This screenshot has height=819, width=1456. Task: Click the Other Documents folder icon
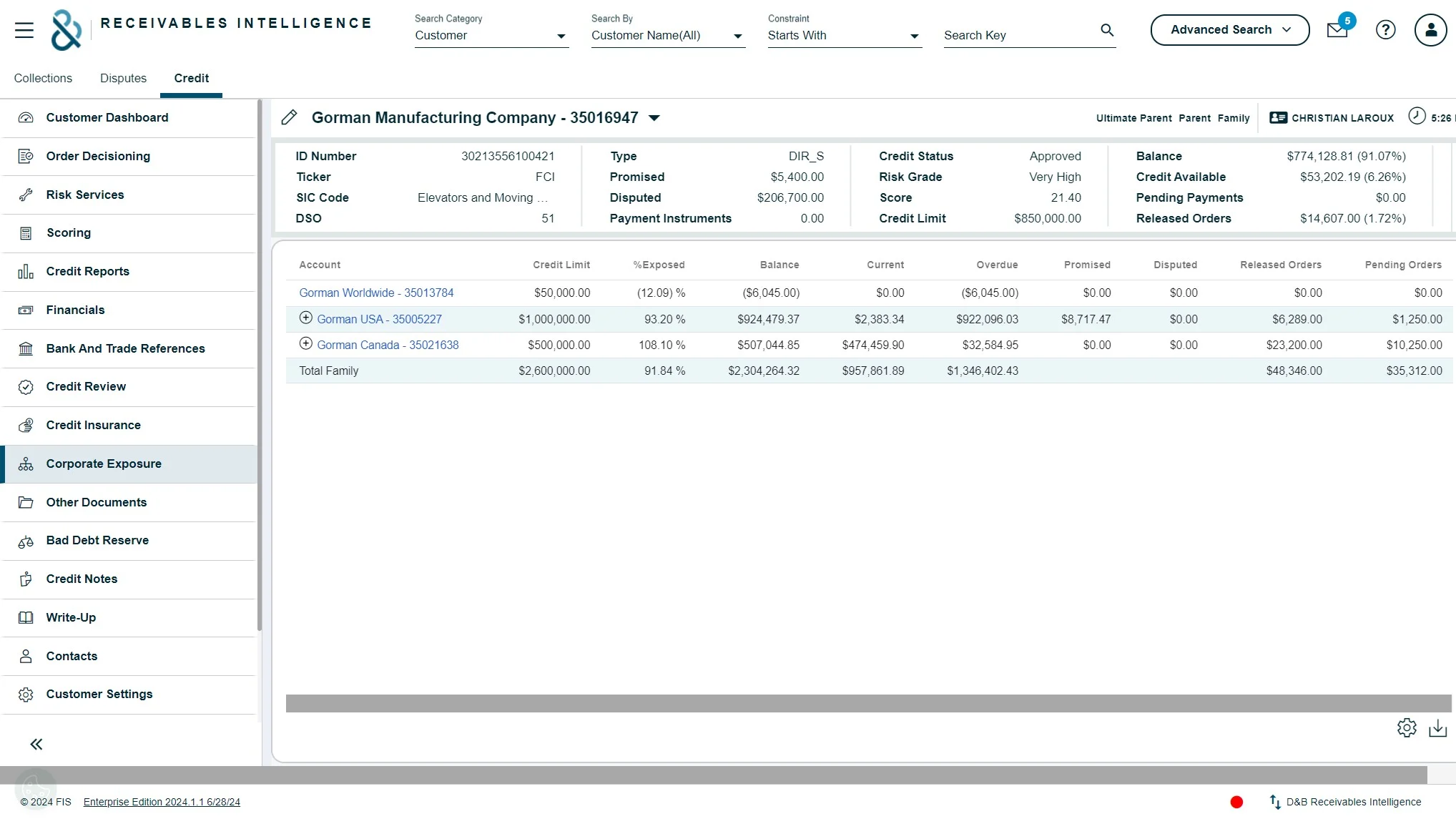26,502
